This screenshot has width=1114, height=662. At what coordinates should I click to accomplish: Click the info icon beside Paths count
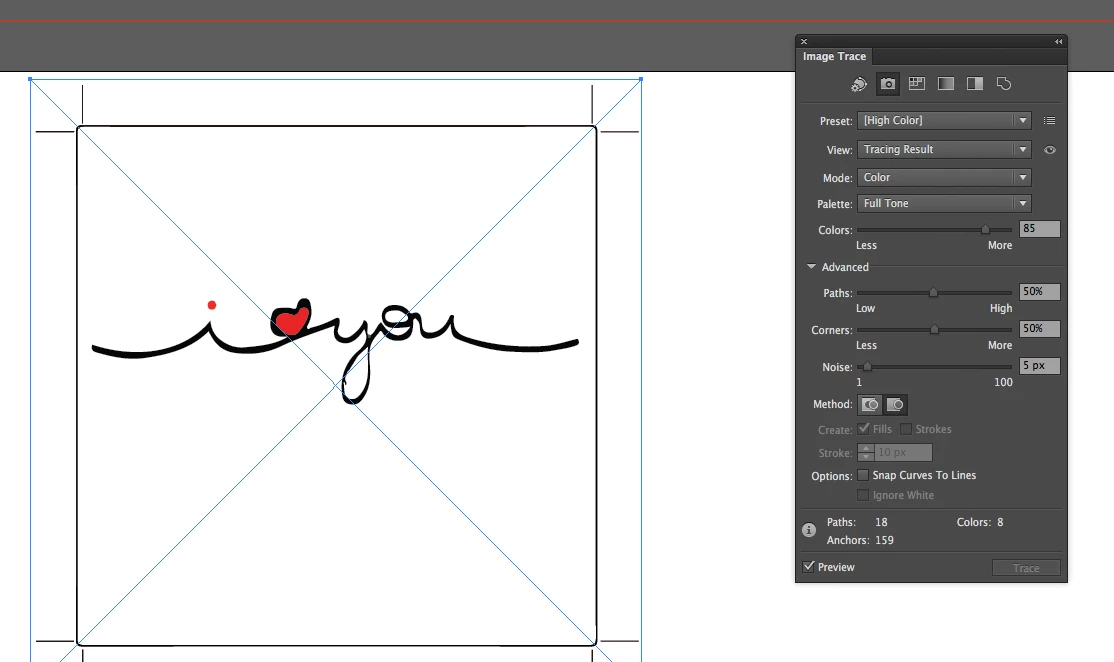(x=809, y=530)
